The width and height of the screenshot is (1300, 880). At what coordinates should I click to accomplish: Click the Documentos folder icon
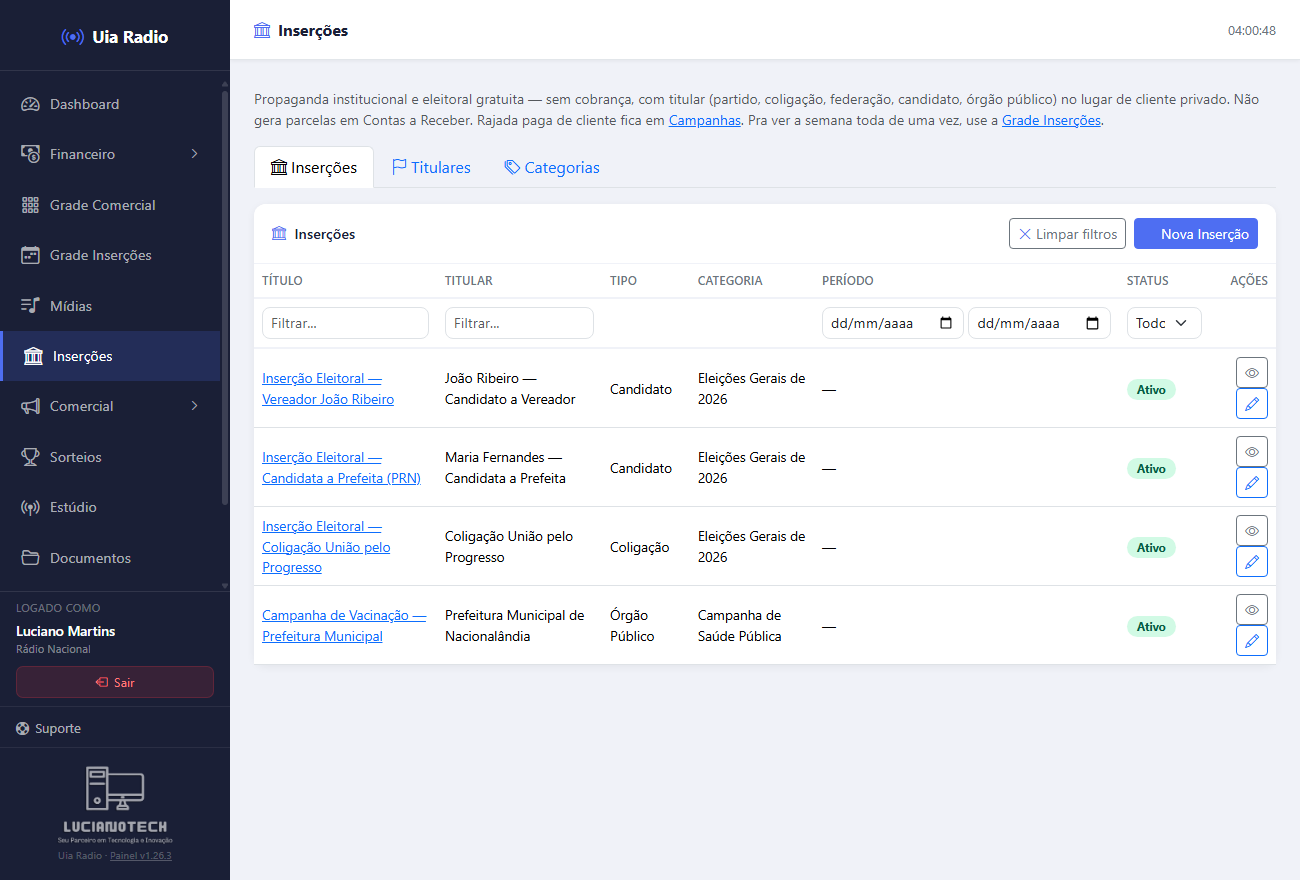[30, 558]
